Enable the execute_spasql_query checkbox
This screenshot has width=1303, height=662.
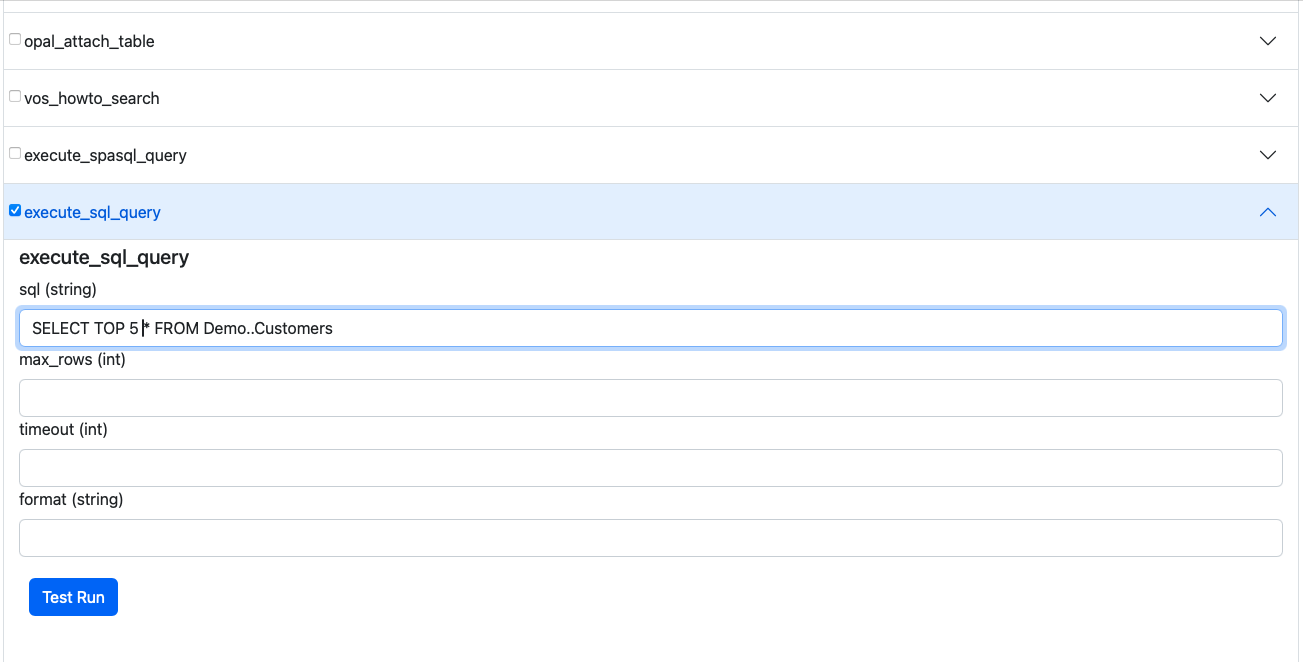15,154
